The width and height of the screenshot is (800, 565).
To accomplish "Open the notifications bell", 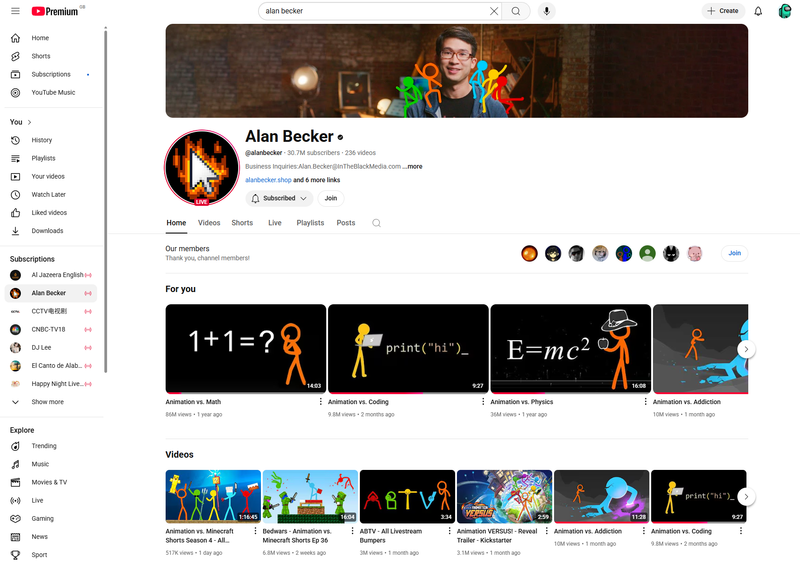I will [x=758, y=11].
